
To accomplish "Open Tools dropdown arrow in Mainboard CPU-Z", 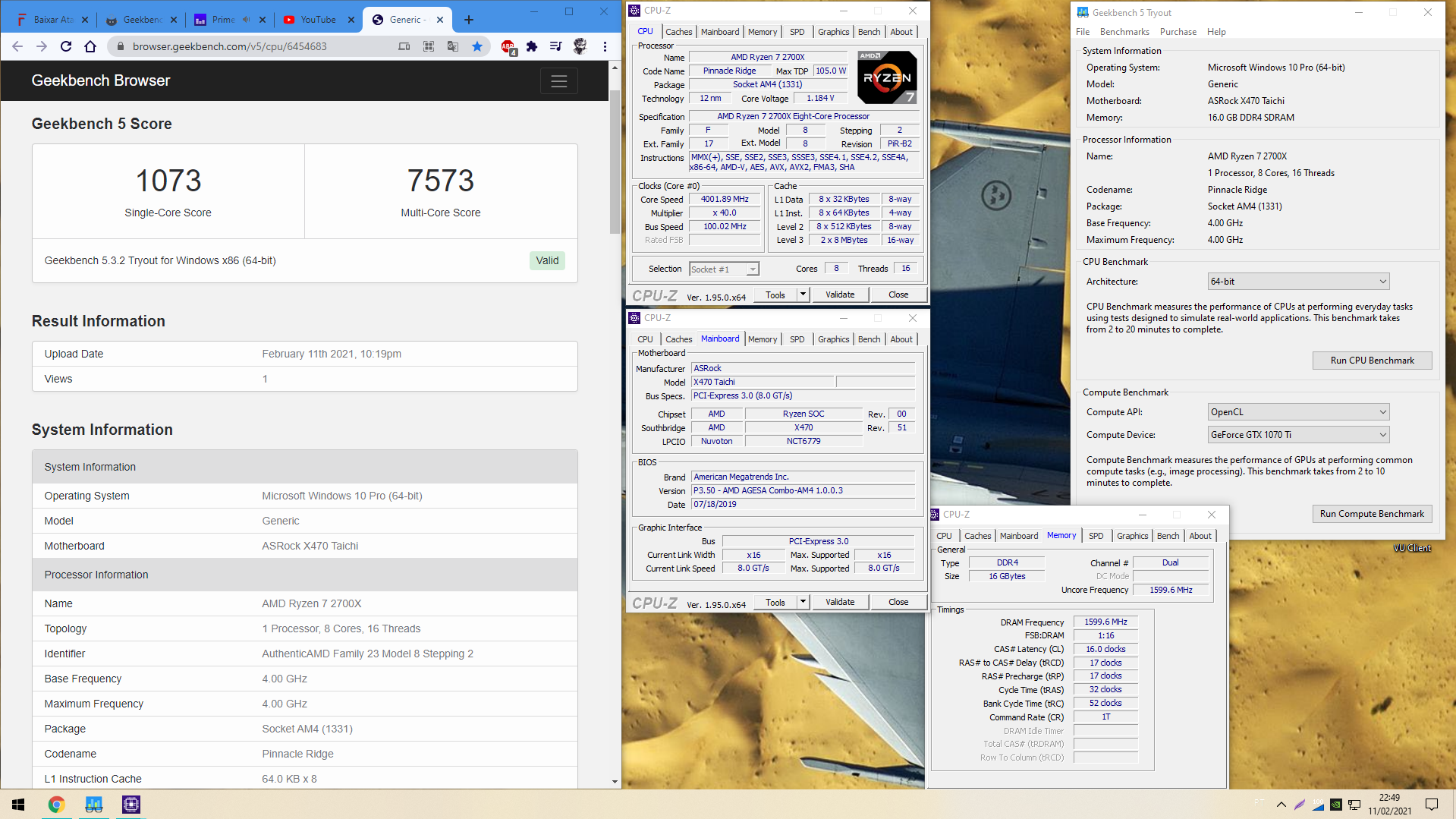I will [803, 602].
